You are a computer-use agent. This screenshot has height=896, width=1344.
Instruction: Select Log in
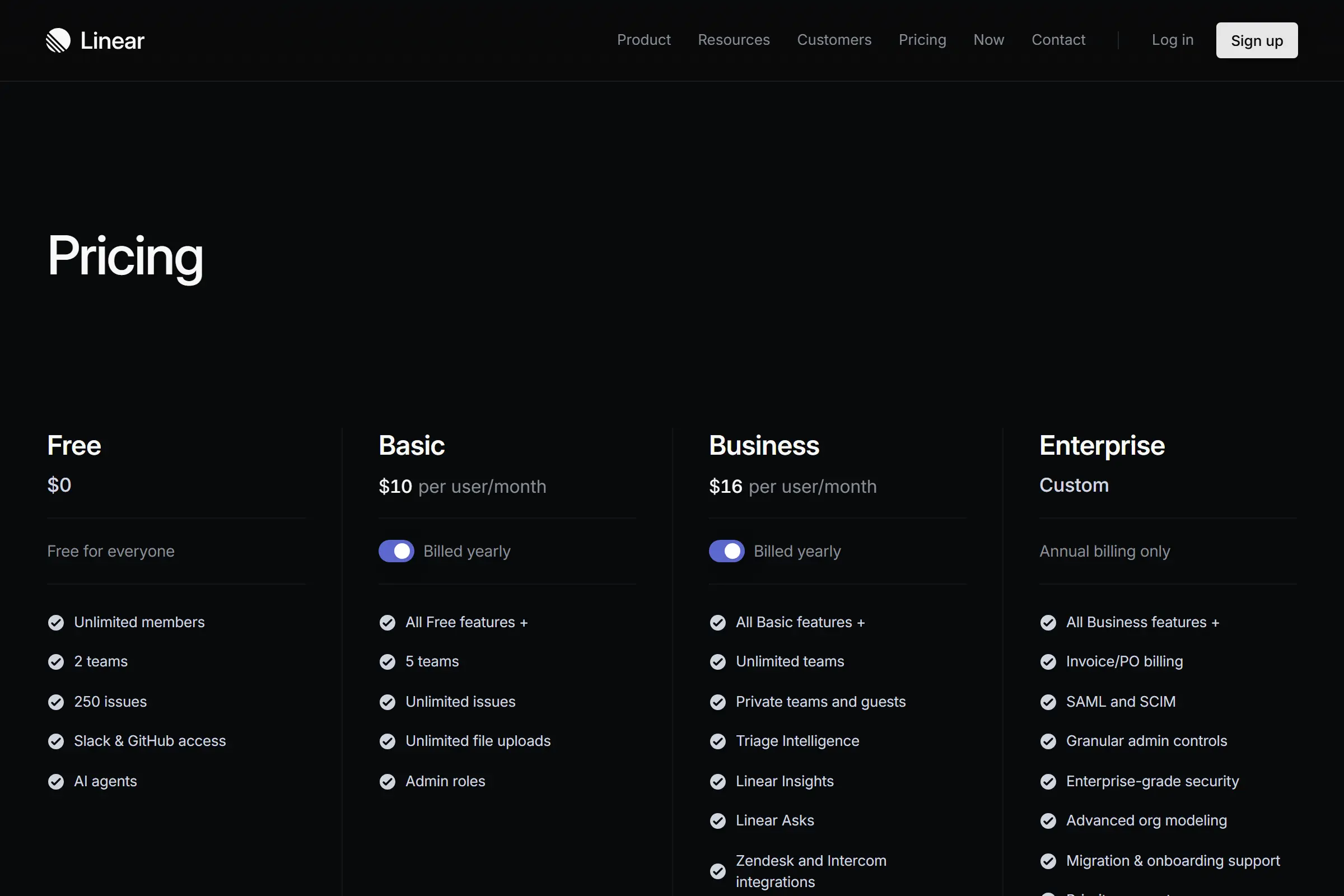[x=1172, y=40]
